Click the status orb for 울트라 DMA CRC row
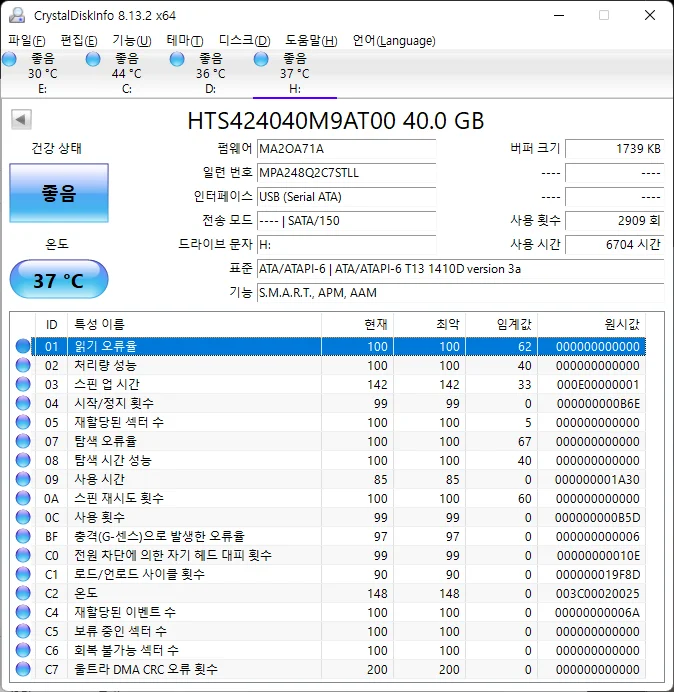The height and width of the screenshot is (692, 674). (23, 669)
